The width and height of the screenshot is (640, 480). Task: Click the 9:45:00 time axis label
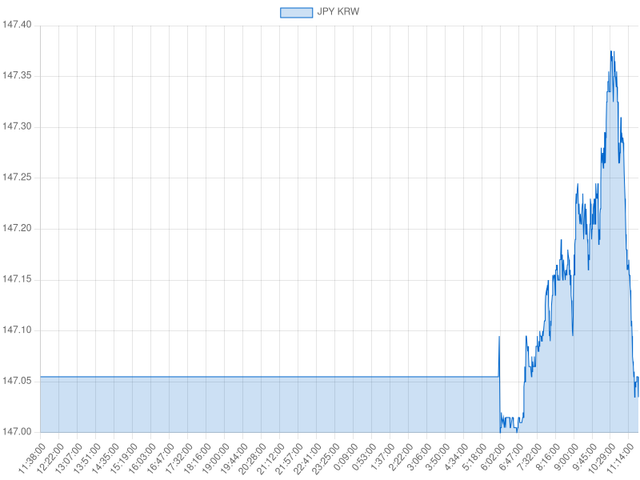[584, 457]
